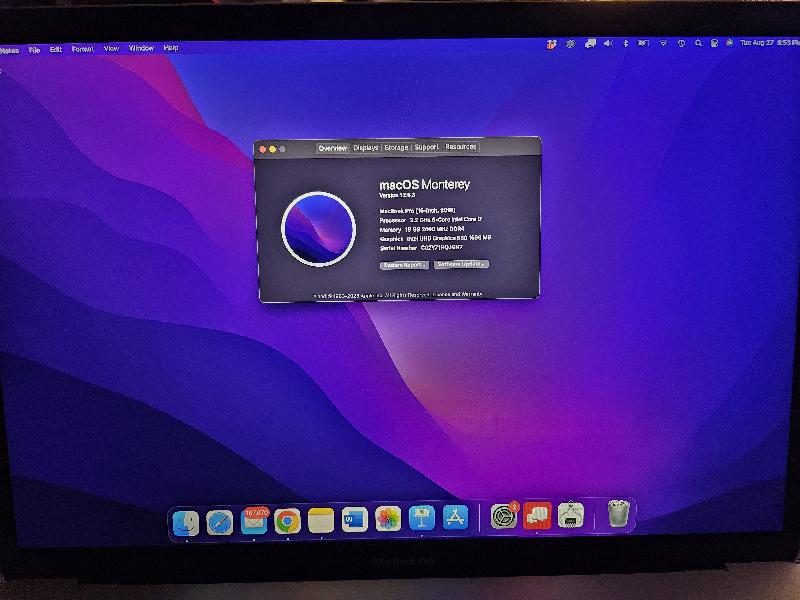Open the red app icon in the Dock
Screen dimensions: 800x600
tap(537, 515)
